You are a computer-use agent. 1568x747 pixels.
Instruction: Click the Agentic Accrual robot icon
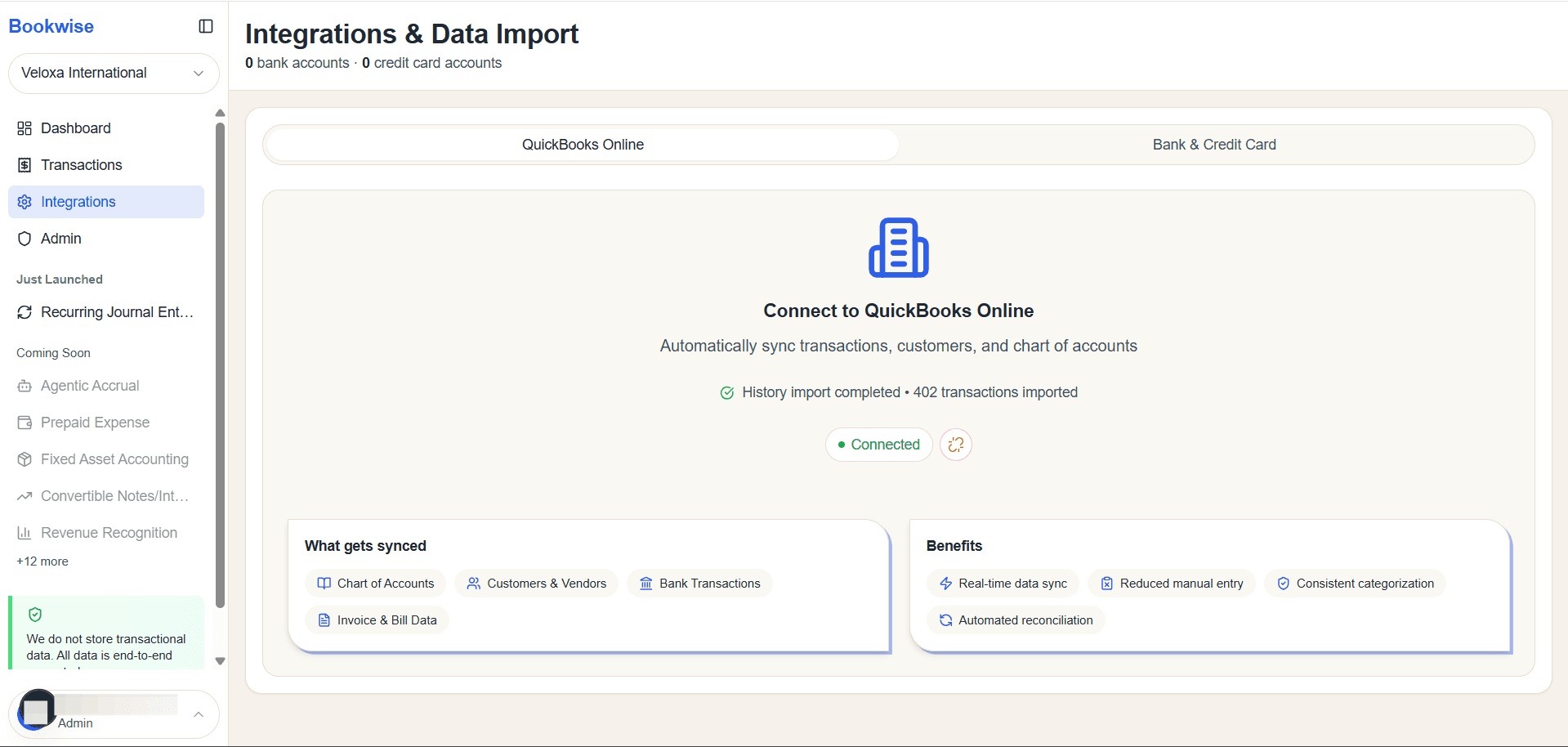pyautogui.click(x=25, y=386)
